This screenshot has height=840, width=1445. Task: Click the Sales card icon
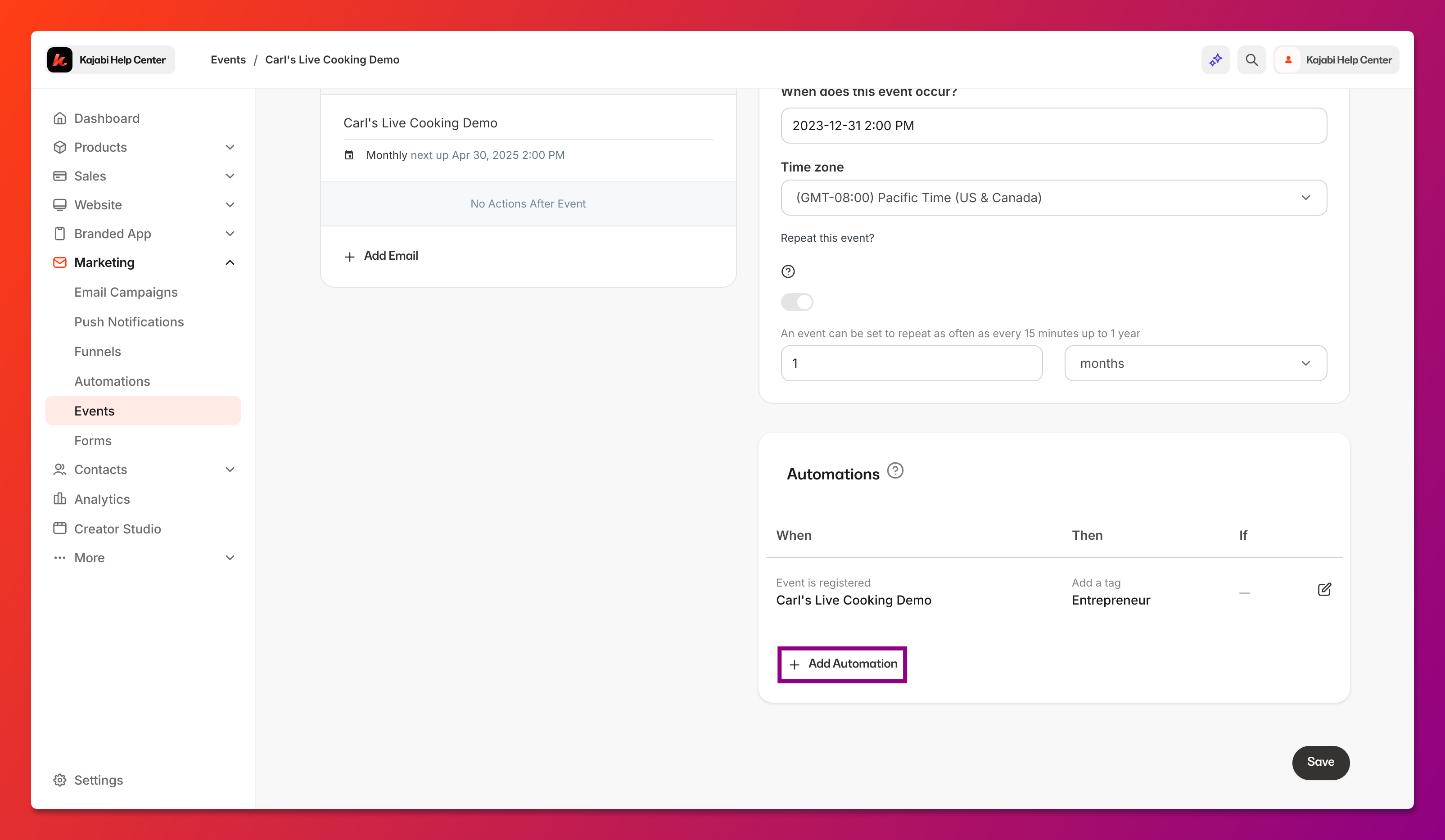(59, 176)
